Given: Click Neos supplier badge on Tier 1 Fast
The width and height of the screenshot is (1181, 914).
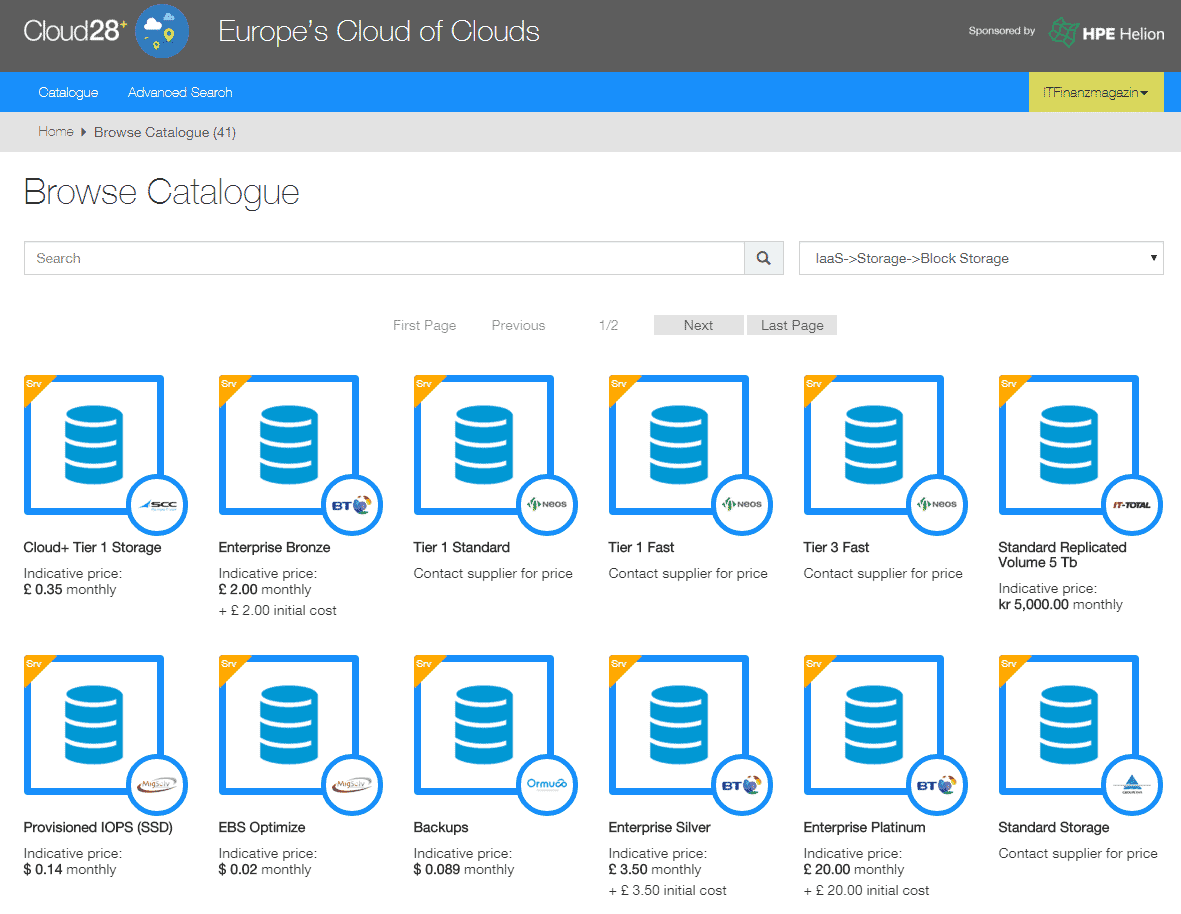Looking at the screenshot, I should 743,504.
